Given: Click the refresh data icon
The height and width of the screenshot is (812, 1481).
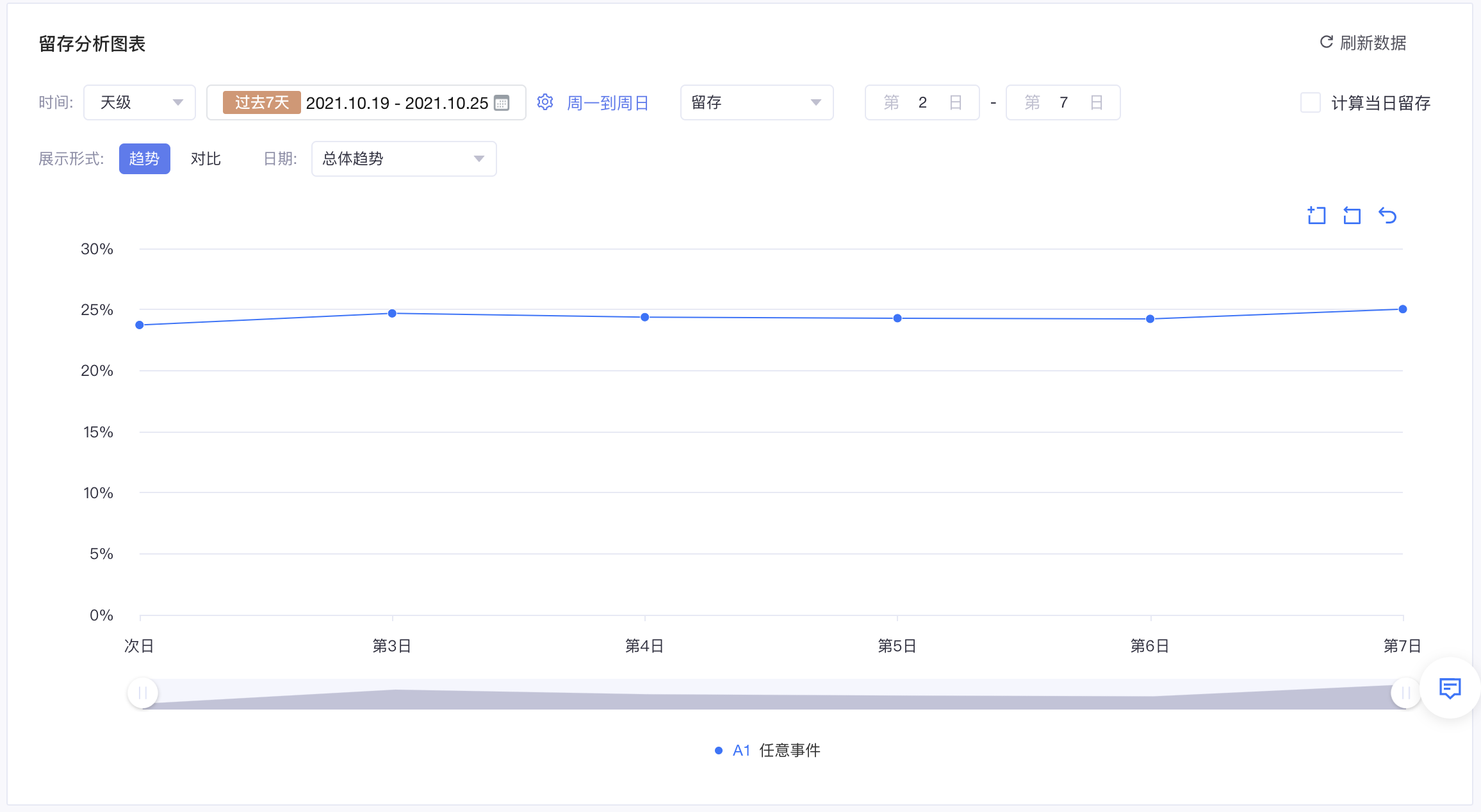Looking at the screenshot, I should click(x=1326, y=42).
